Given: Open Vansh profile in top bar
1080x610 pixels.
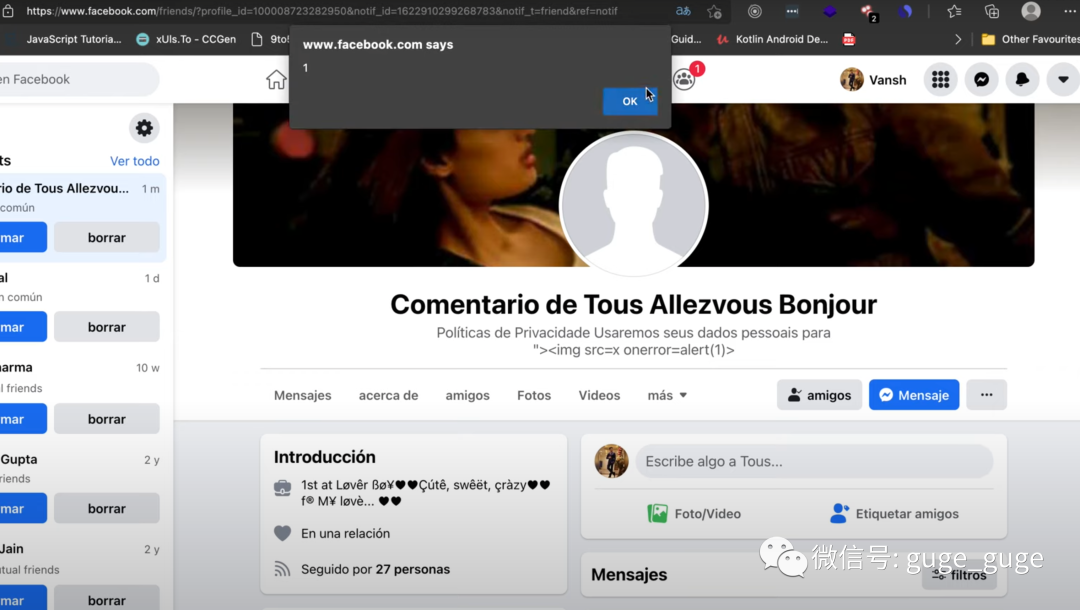Looking at the screenshot, I should [873, 80].
